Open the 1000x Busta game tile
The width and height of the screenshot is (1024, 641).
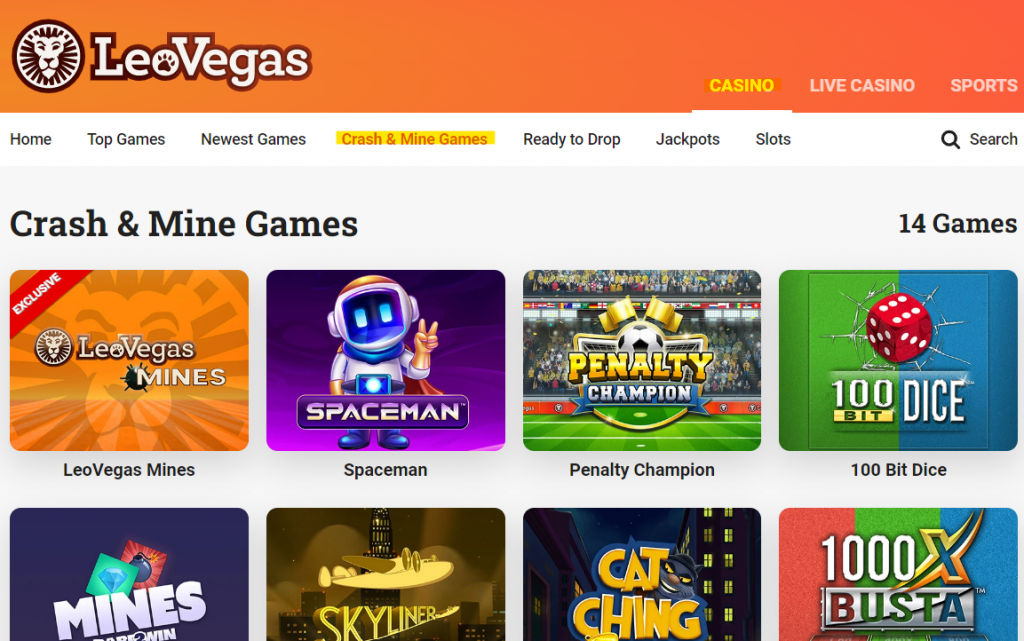(x=898, y=574)
